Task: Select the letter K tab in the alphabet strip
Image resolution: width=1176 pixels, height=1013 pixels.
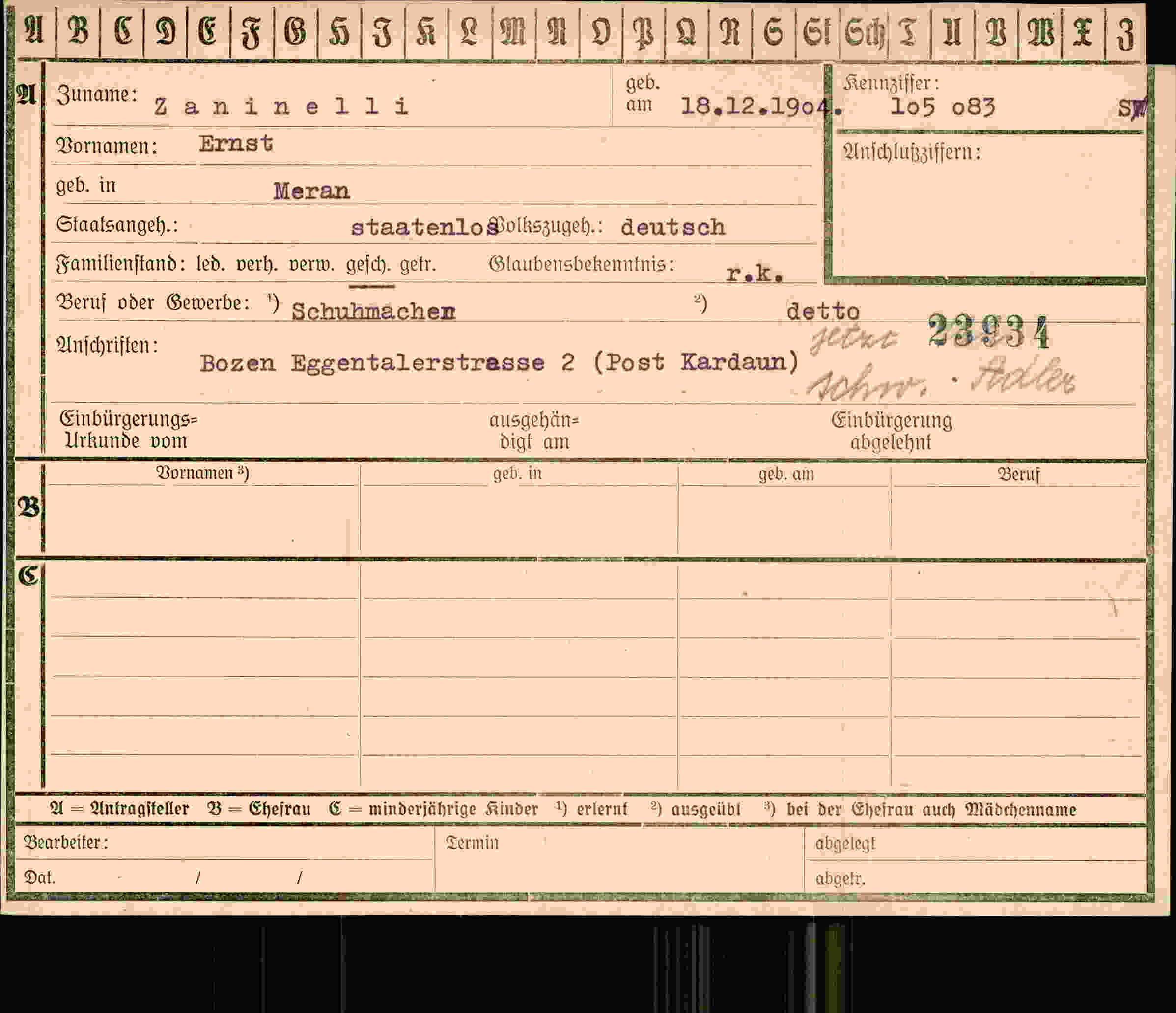Action: click(426, 30)
